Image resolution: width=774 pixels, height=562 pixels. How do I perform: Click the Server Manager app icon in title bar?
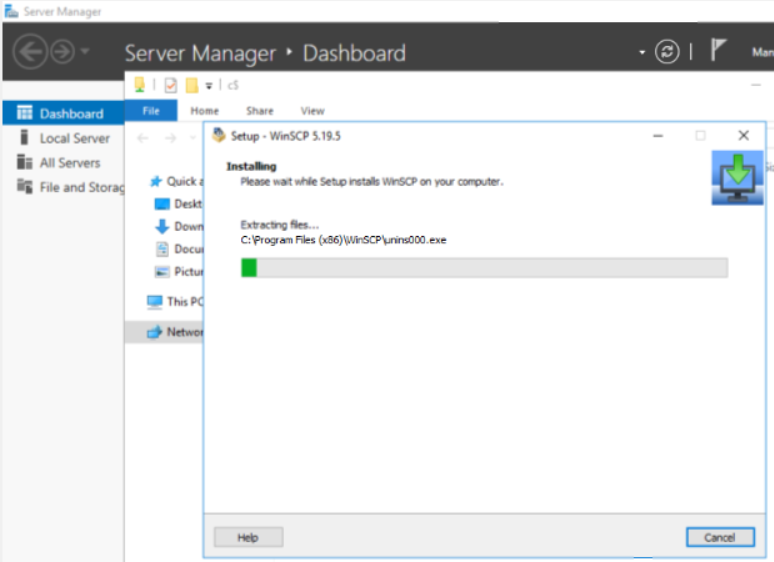click(x=11, y=11)
